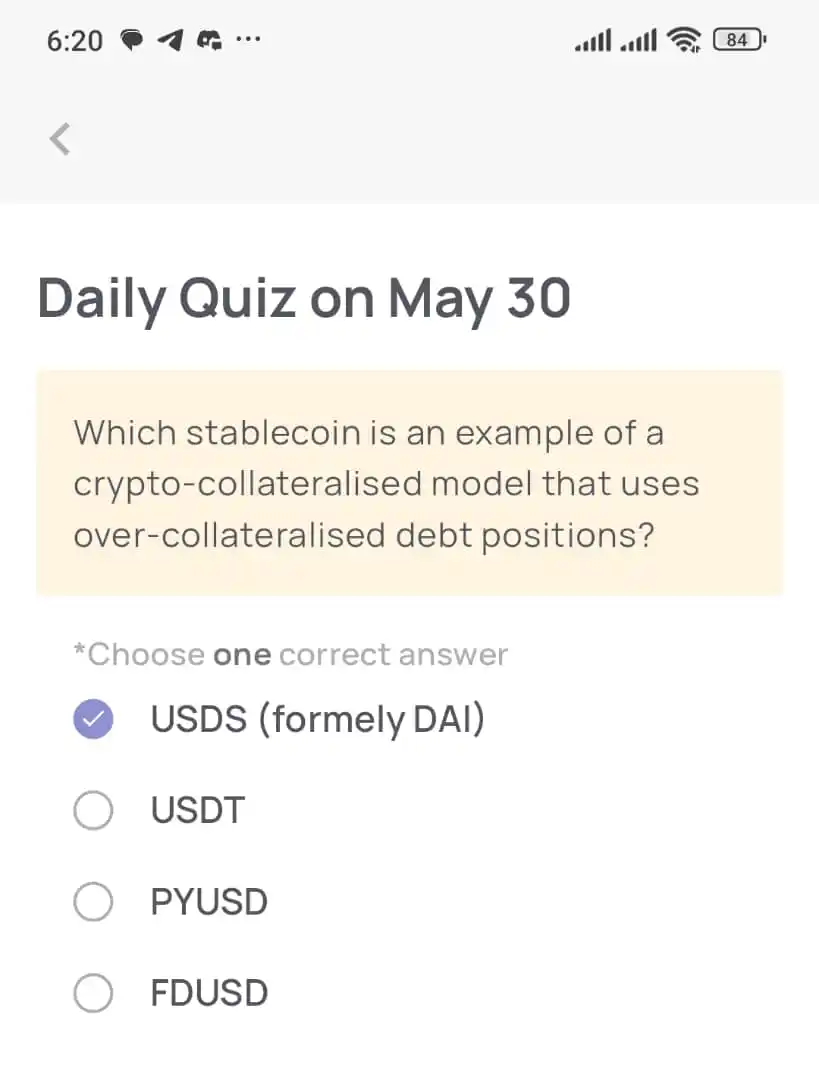Choose the FDUSD answer text
The width and height of the screenshot is (819, 1080).
pos(209,993)
